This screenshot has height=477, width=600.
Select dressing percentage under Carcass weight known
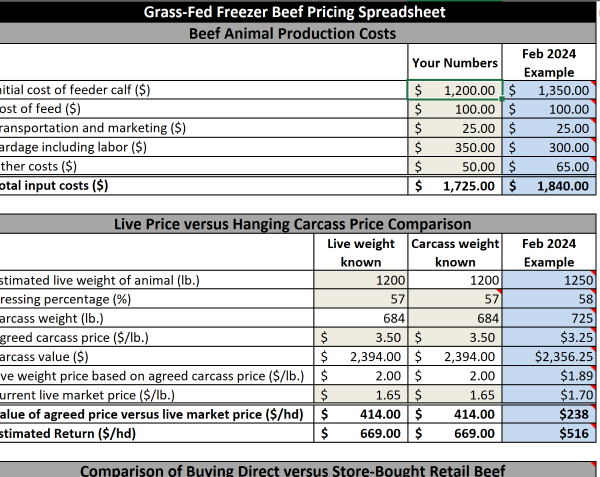pyautogui.click(x=455, y=299)
